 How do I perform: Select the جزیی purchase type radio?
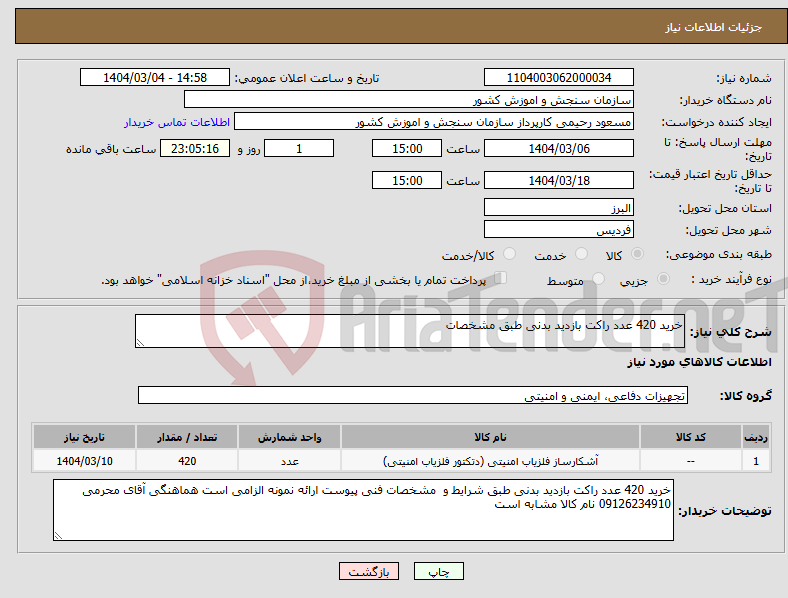coord(663,278)
